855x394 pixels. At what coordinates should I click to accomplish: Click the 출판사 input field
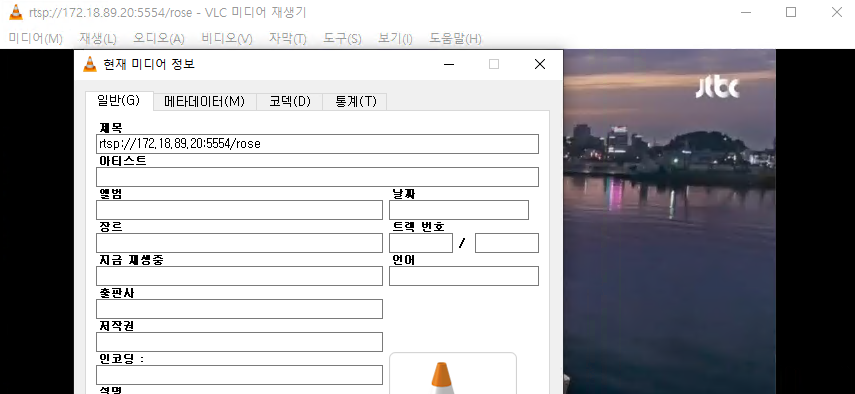pyautogui.click(x=239, y=309)
